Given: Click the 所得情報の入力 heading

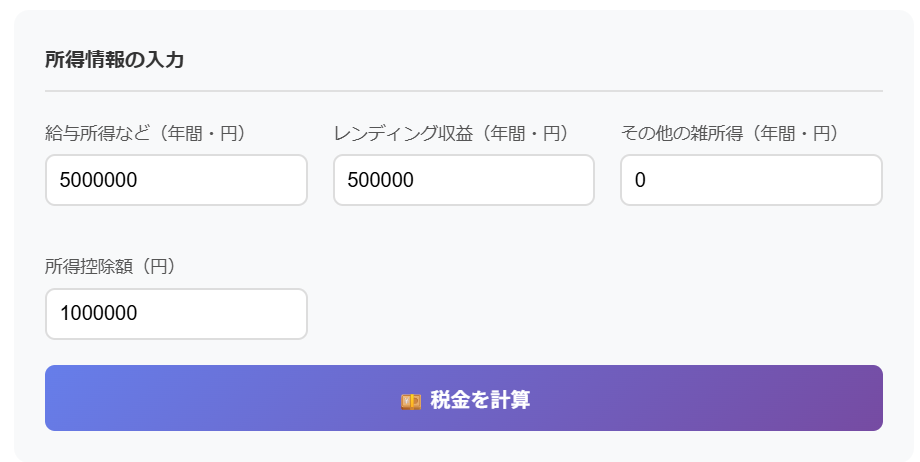Looking at the screenshot, I should tap(114, 60).
